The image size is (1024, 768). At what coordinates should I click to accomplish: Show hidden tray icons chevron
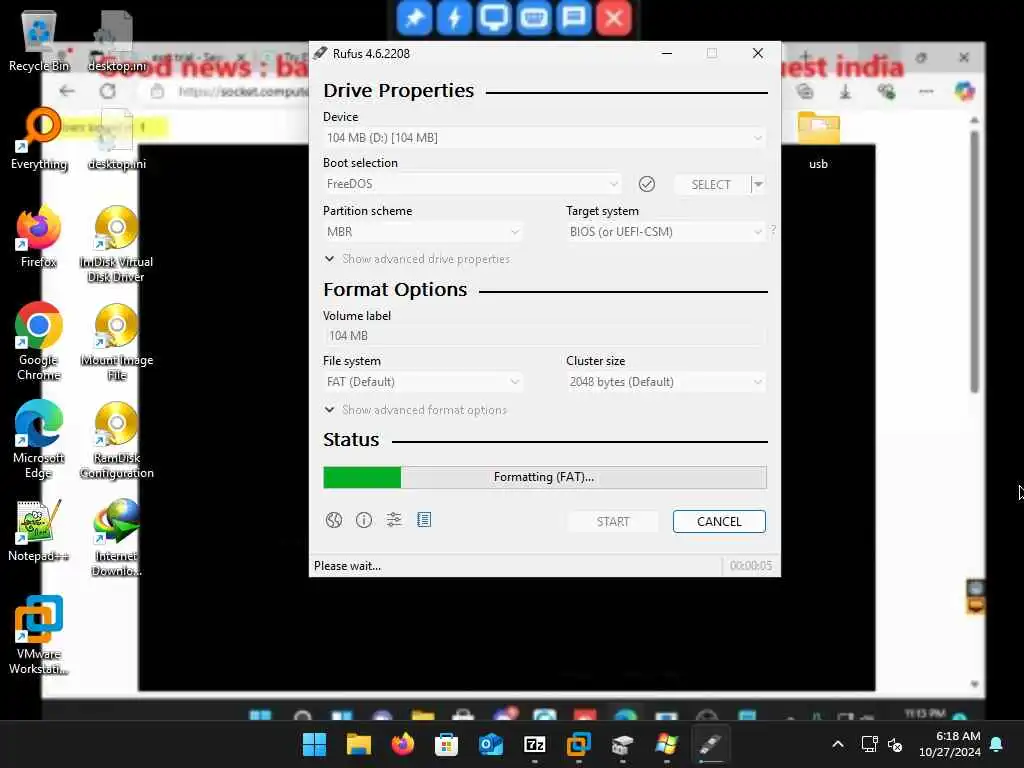tap(838, 744)
